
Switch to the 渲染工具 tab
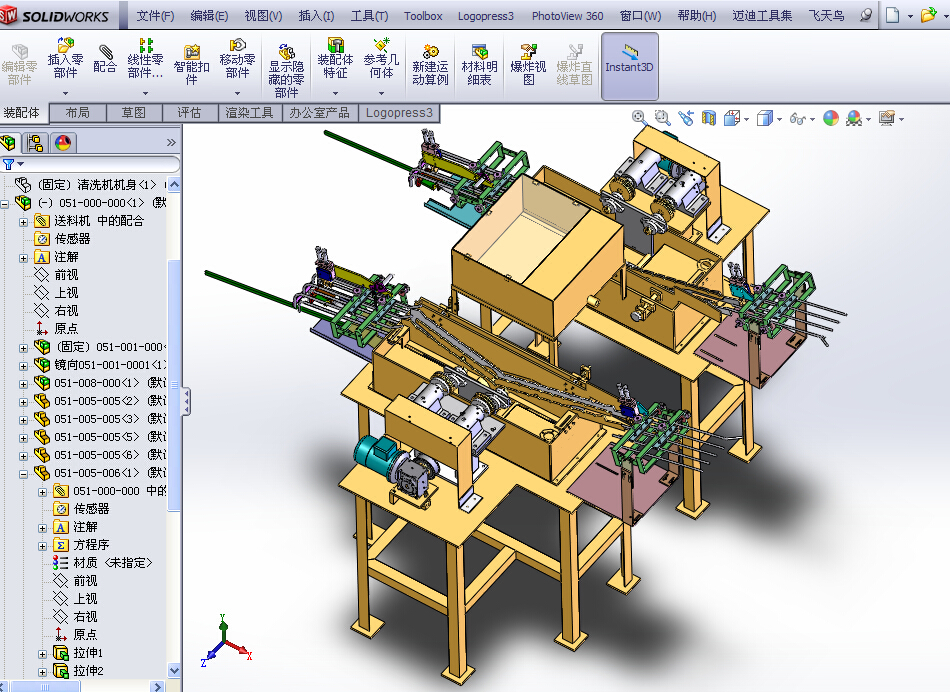(x=250, y=113)
